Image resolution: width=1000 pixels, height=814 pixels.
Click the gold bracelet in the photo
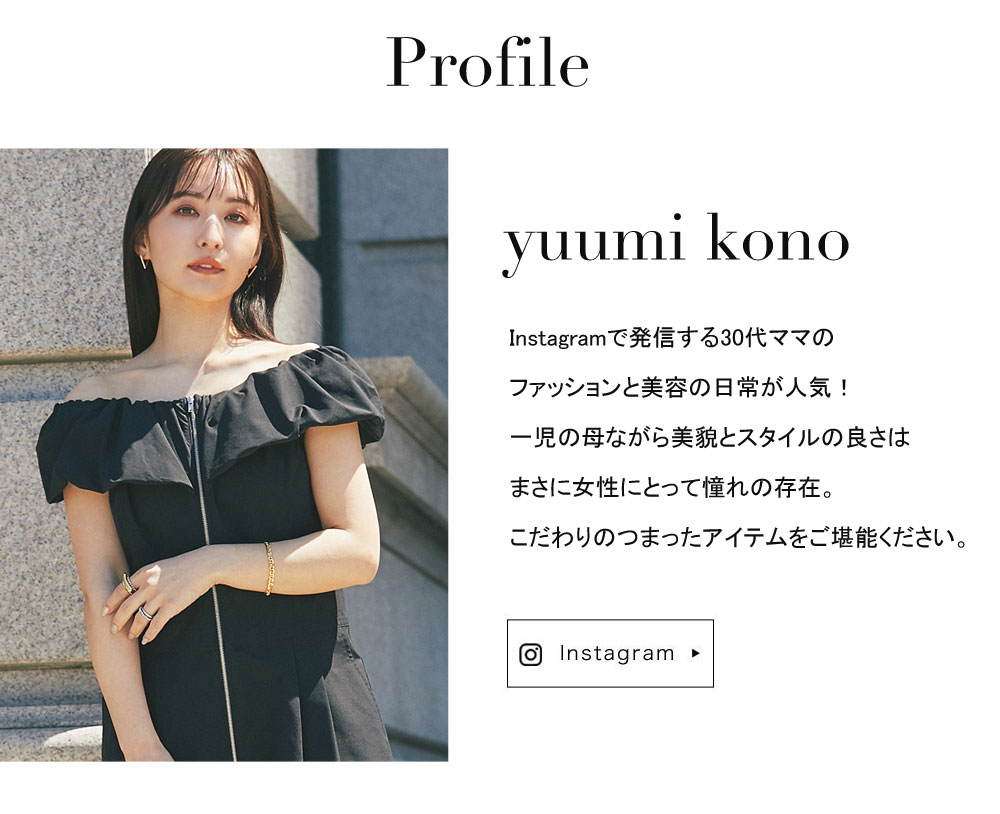268,568
